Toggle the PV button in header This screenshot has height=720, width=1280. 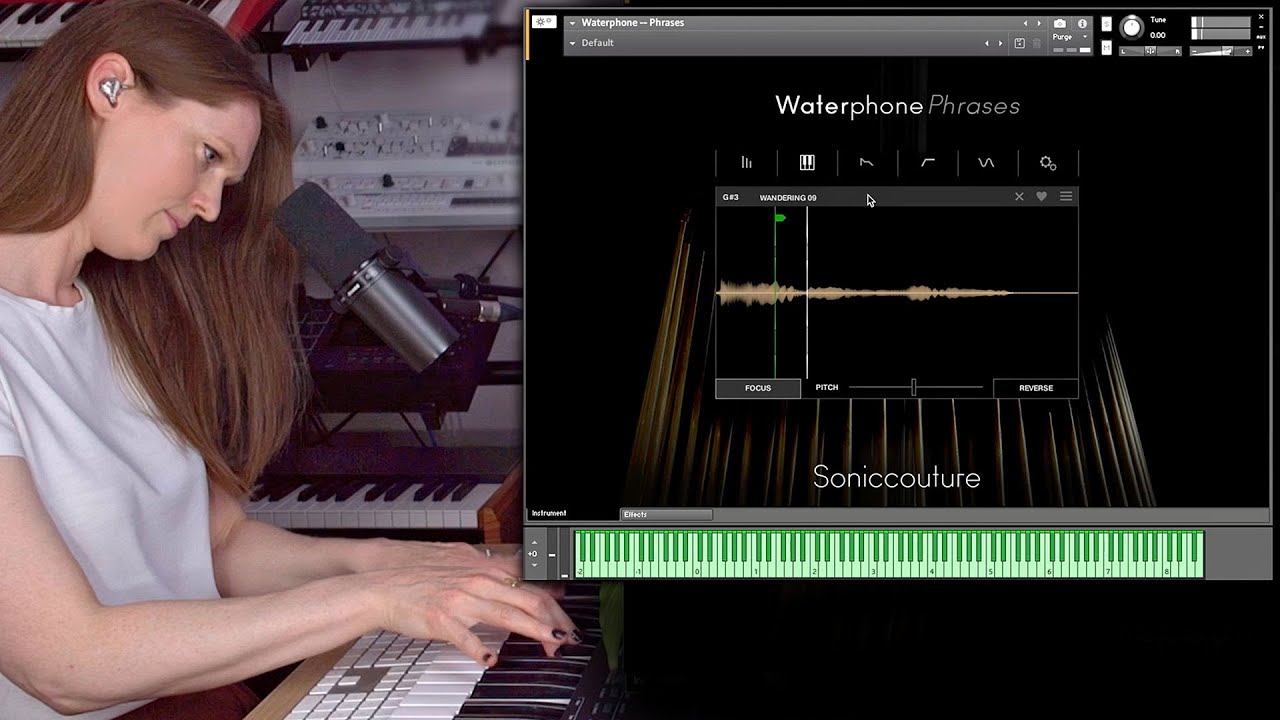pos(1260,47)
